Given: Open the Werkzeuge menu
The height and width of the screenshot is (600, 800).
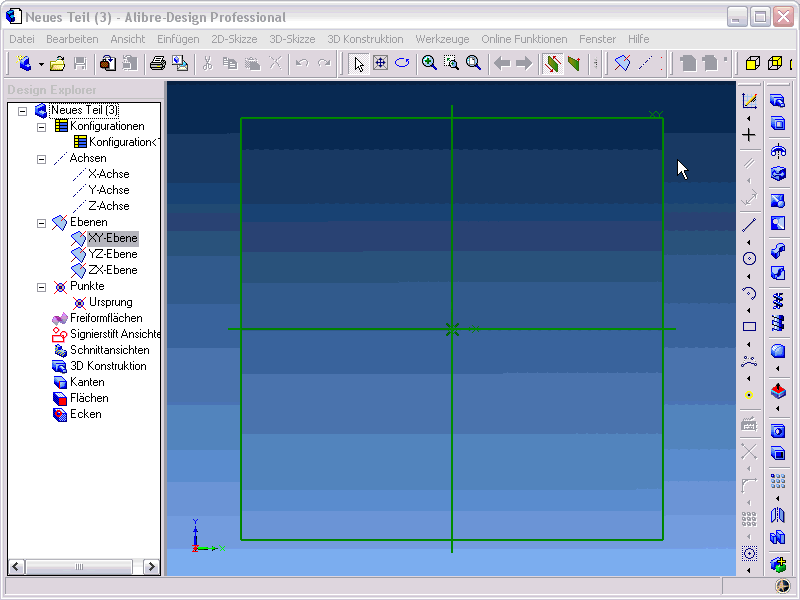Looking at the screenshot, I should (442, 39).
